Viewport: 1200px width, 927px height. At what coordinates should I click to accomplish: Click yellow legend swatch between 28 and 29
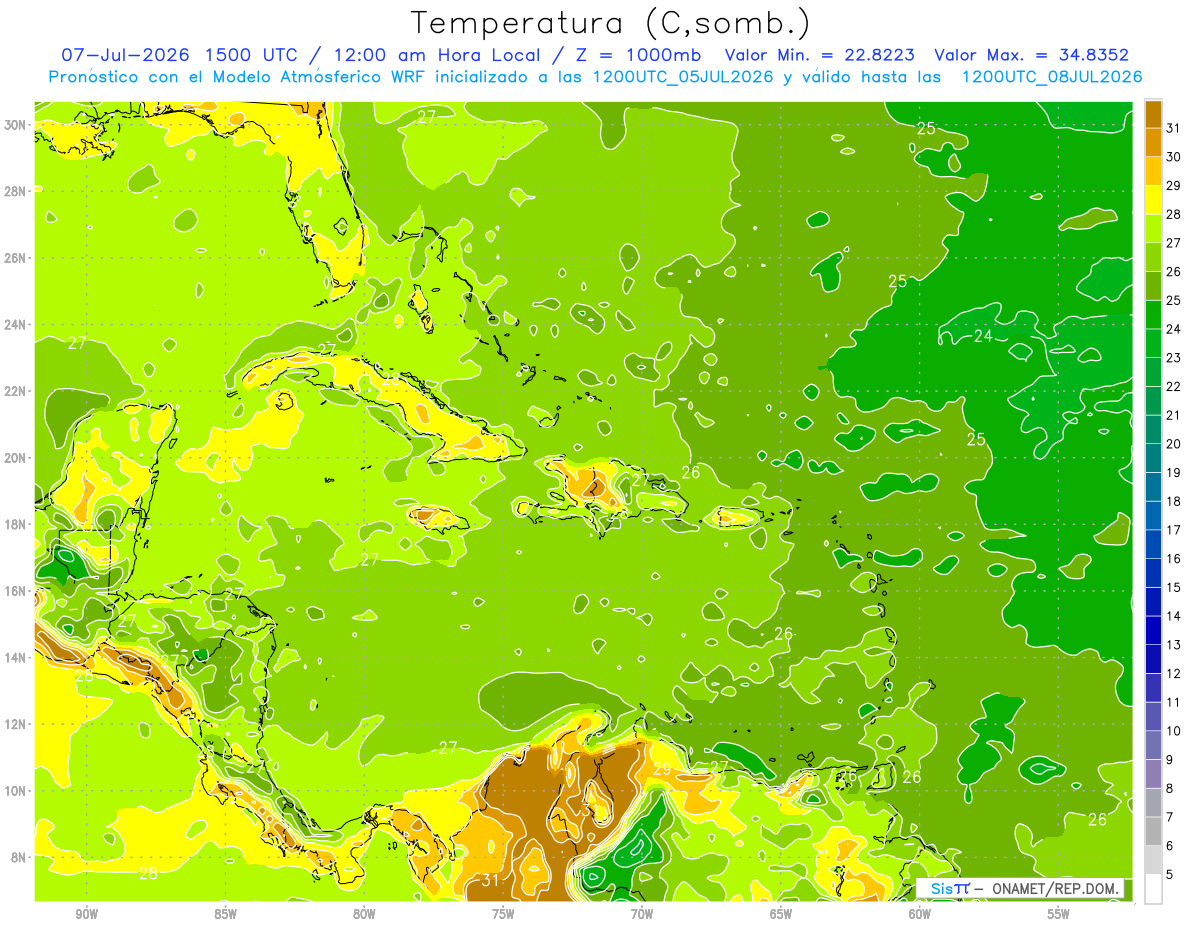click(1153, 200)
